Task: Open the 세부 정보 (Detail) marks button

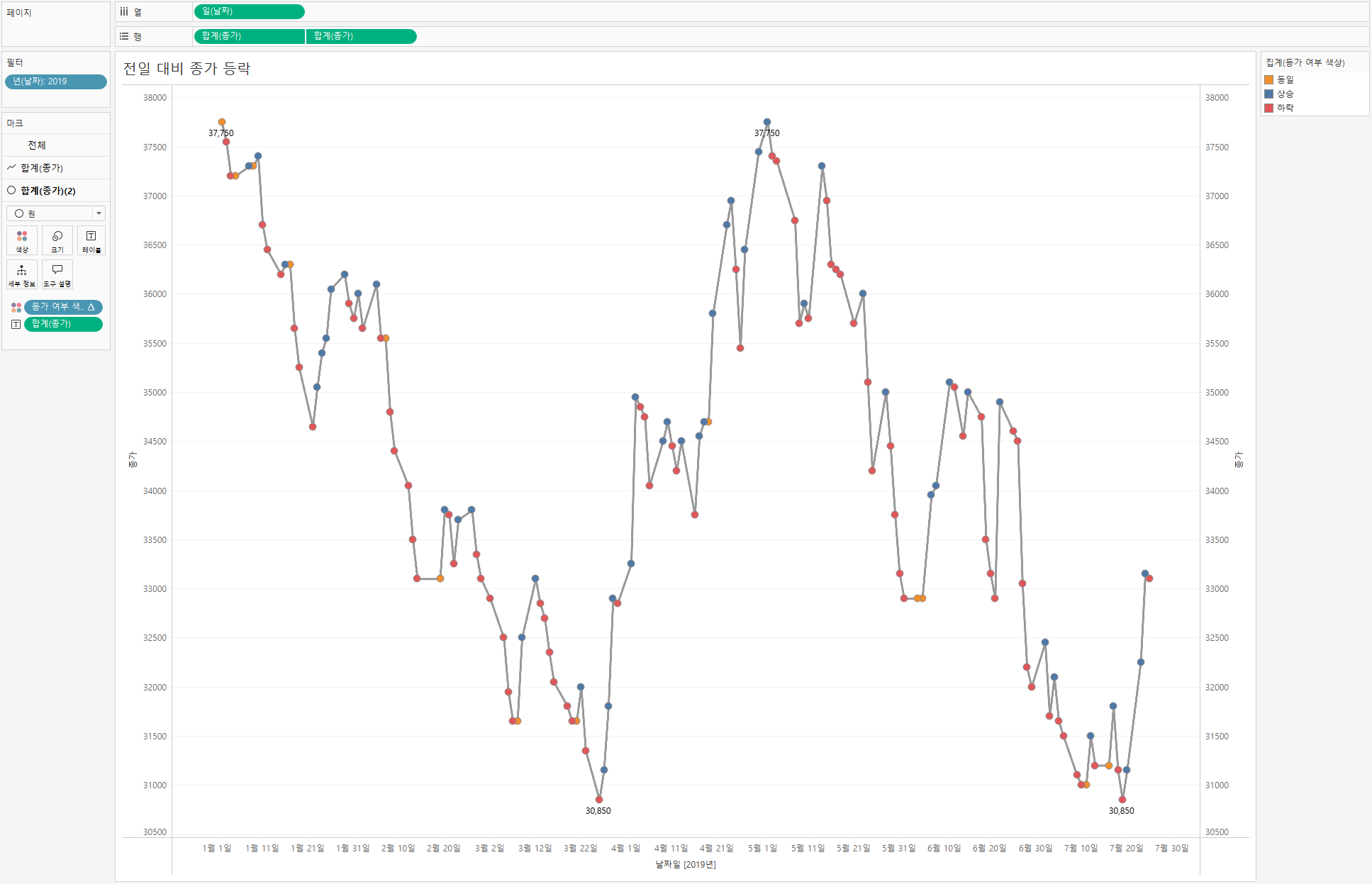Action: pyautogui.click(x=22, y=274)
